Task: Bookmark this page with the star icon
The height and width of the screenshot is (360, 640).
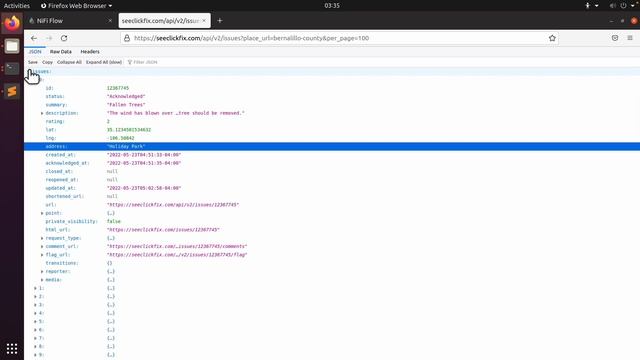Action: [x=552, y=38]
